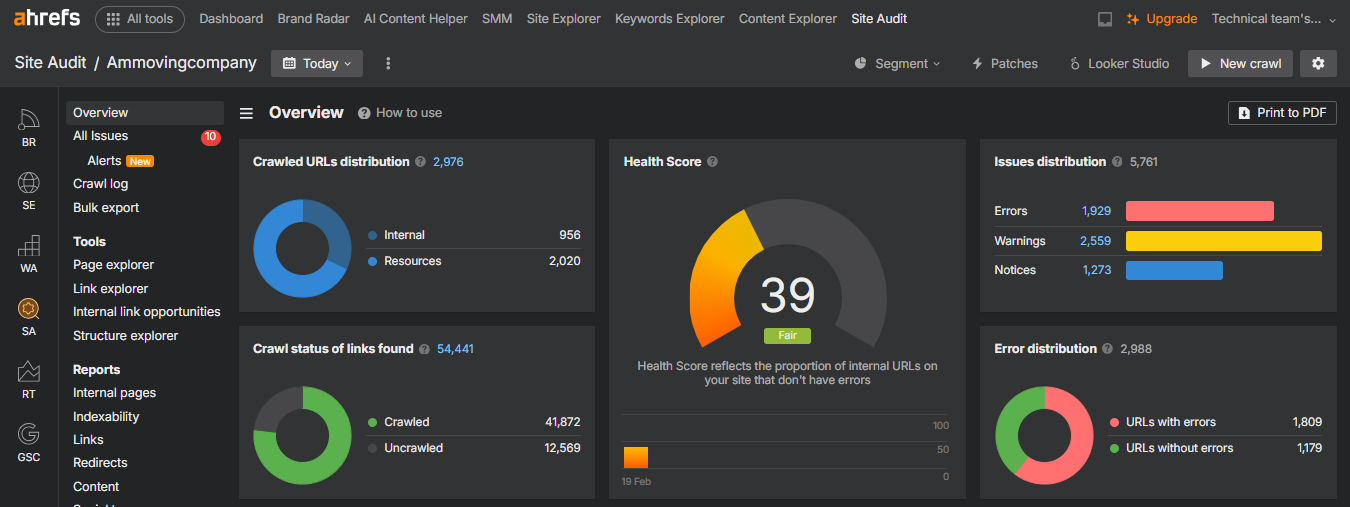The height and width of the screenshot is (507, 1350).
Task: Switch to Site Explorer
Action: point(564,18)
